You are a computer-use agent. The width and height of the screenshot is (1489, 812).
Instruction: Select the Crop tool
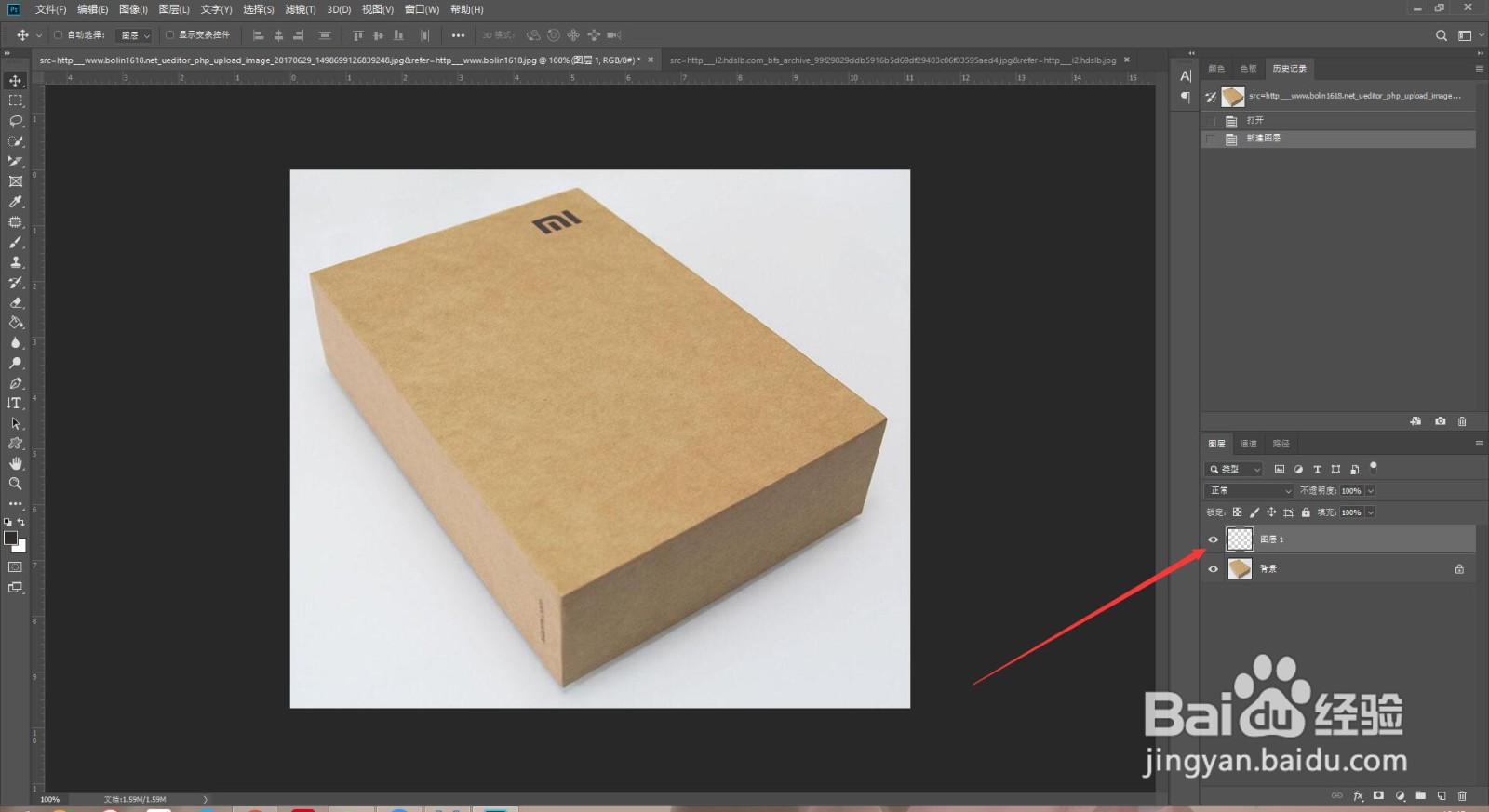(x=16, y=162)
